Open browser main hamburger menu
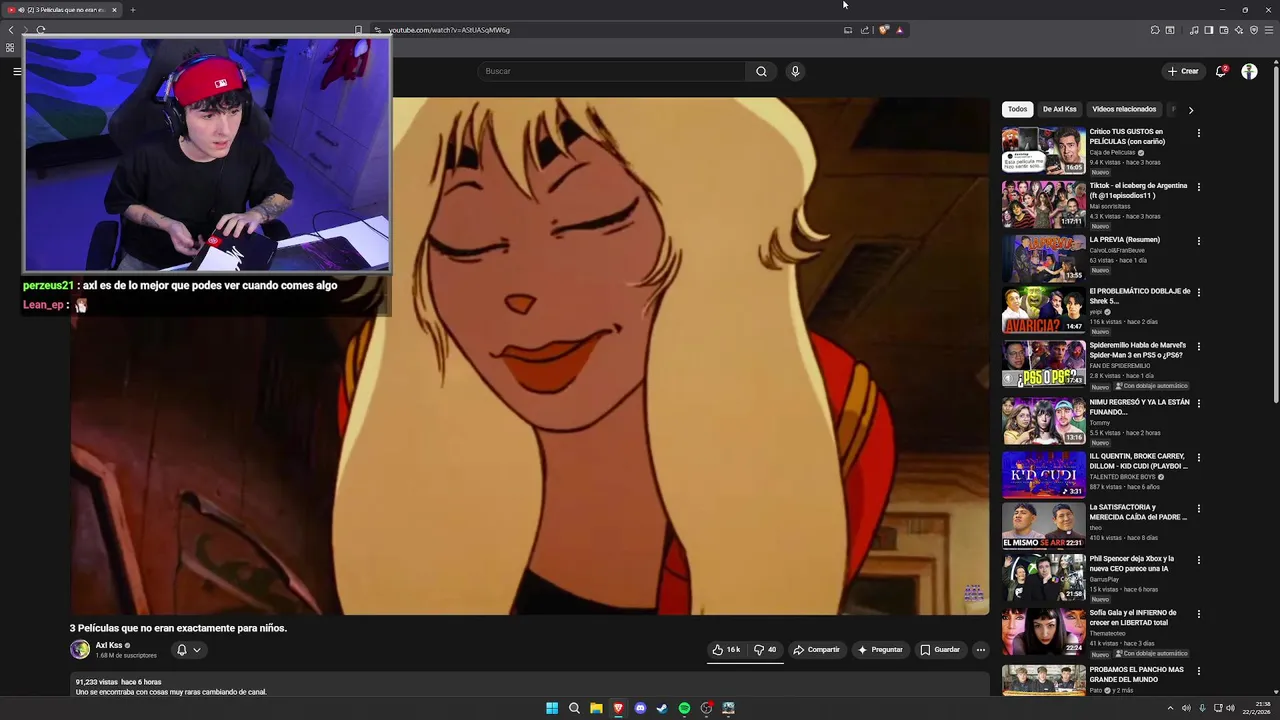The width and height of the screenshot is (1280, 720). (1269, 30)
